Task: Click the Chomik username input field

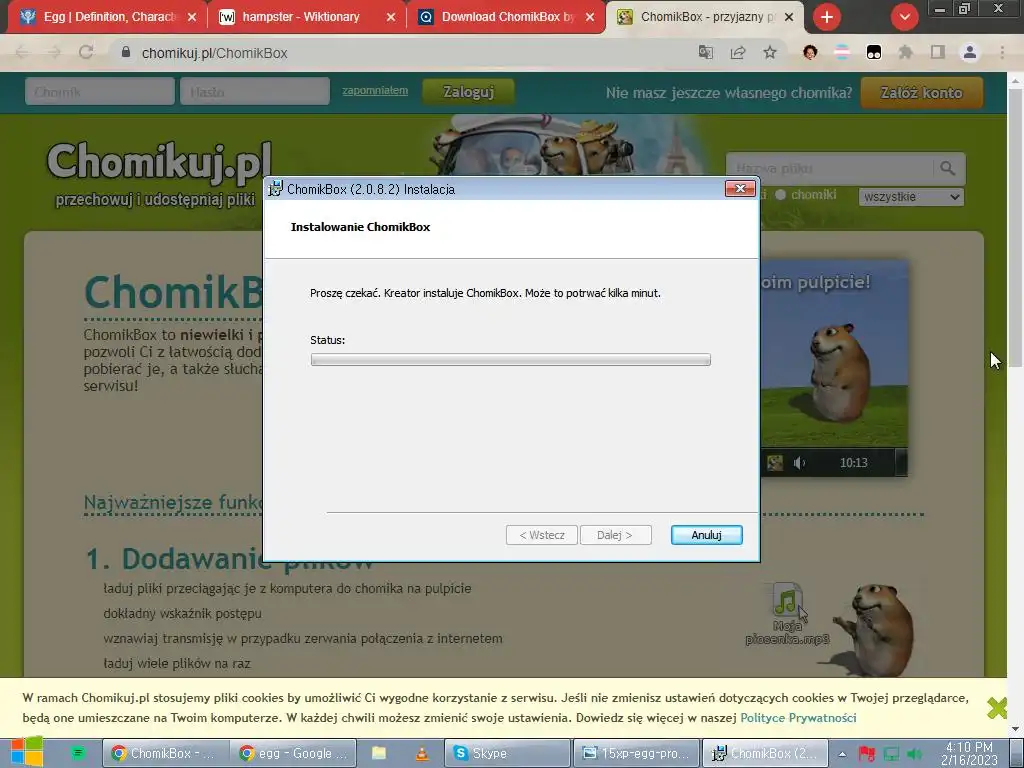Action: pos(99,91)
